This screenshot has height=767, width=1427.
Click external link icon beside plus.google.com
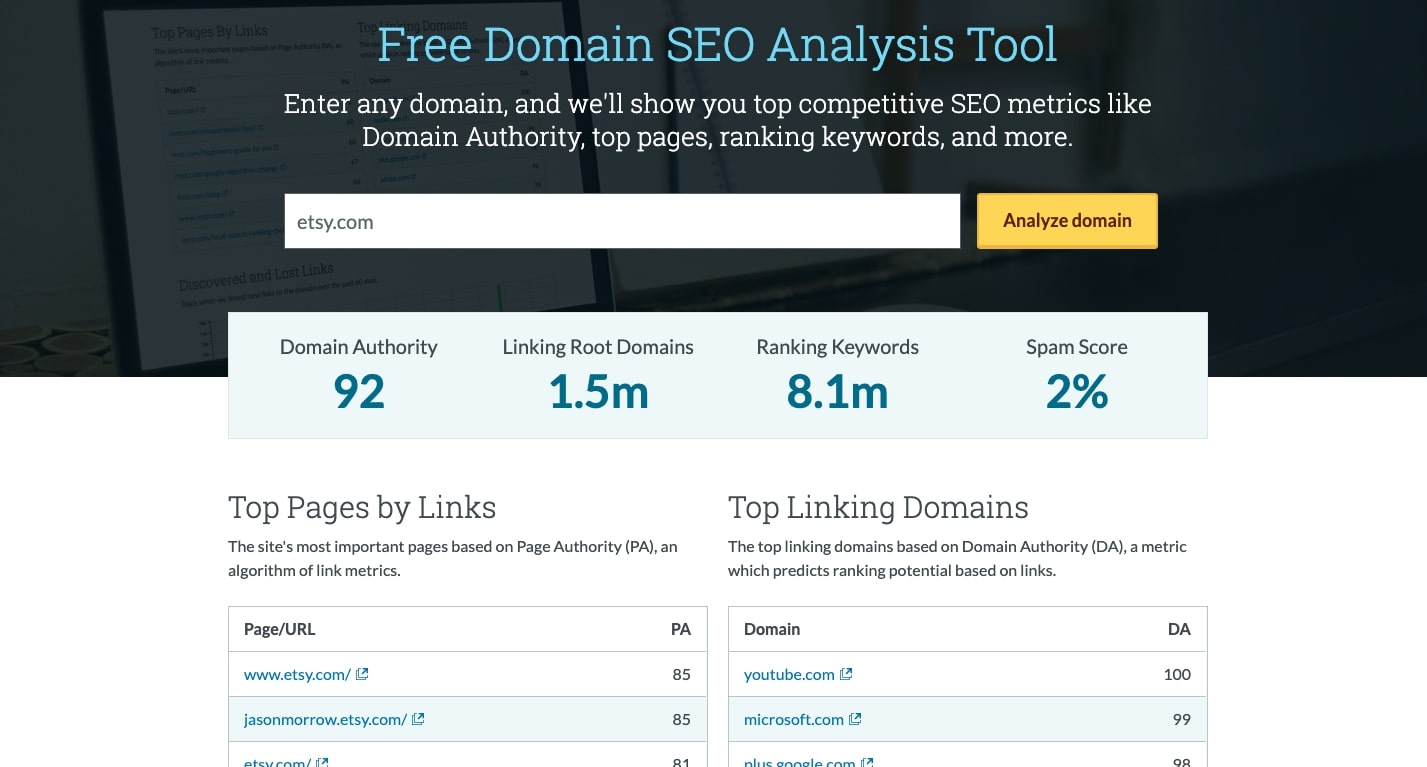coord(867,762)
